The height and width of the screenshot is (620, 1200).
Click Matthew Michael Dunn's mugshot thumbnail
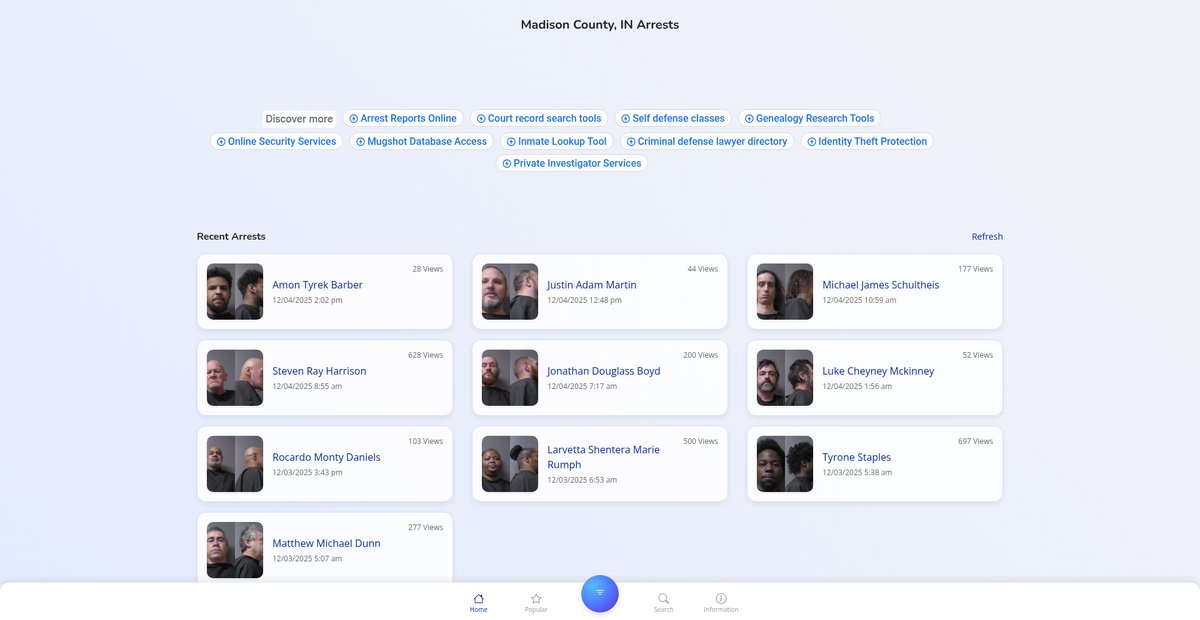pyautogui.click(x=235, y=550)
